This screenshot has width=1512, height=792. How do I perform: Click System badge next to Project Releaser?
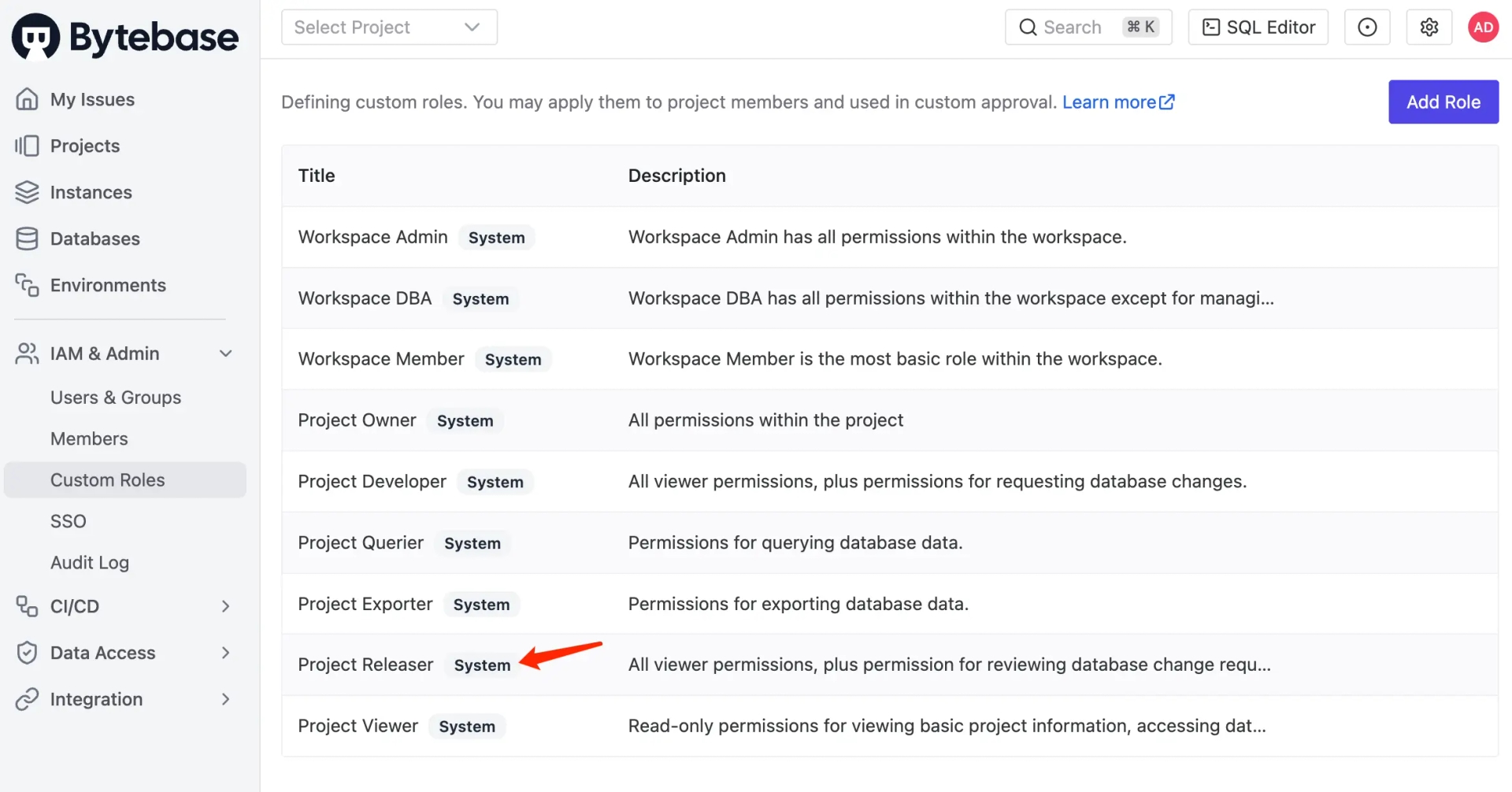click(482, 665)
